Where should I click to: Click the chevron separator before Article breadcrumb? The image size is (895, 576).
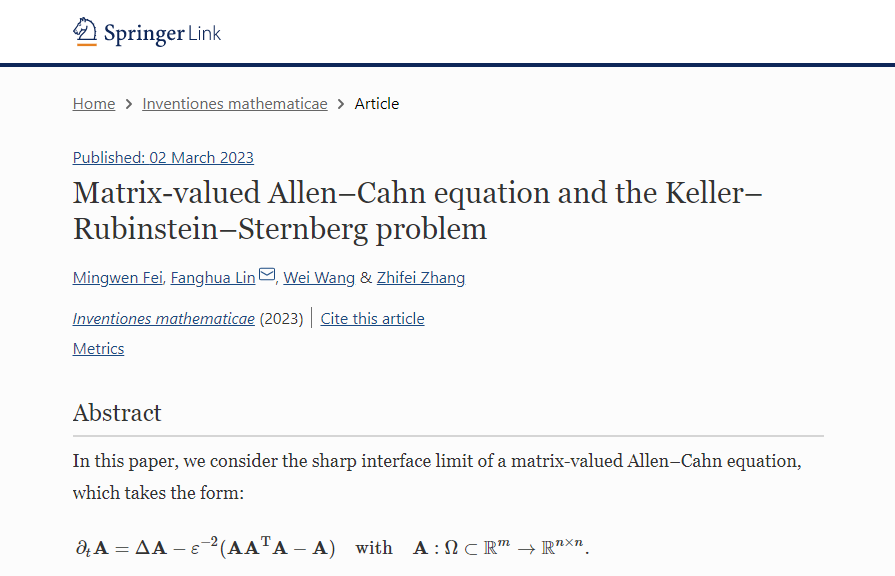click(341, 104)
